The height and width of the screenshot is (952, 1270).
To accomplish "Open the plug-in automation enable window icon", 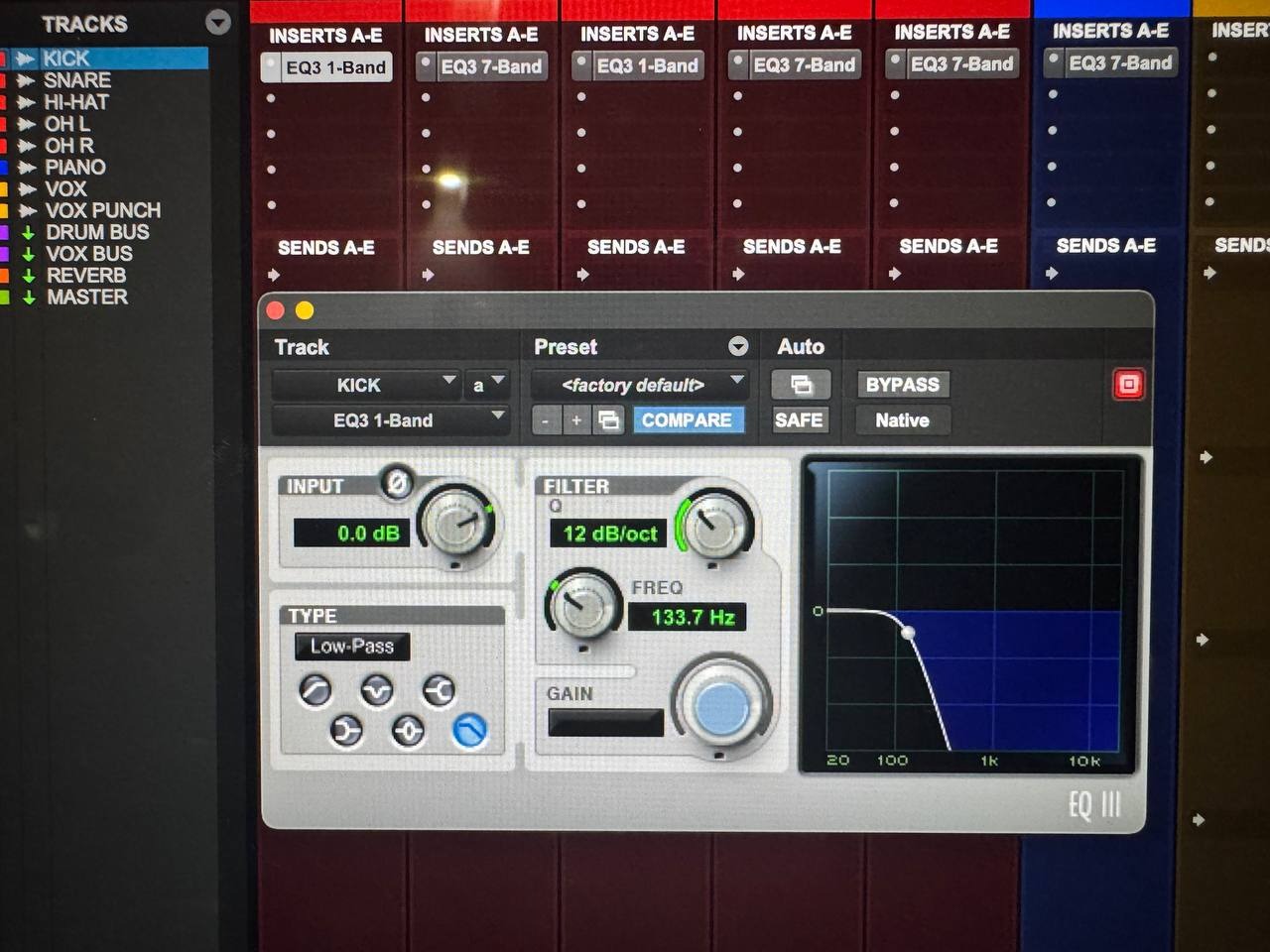I will click(x=801, y=385).
